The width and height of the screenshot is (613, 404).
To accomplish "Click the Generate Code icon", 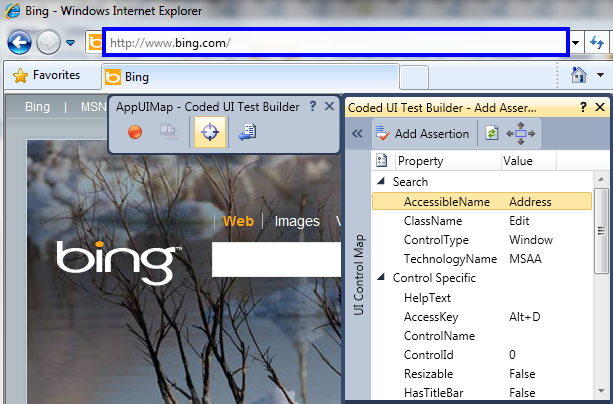I will (x=247, y=132).
